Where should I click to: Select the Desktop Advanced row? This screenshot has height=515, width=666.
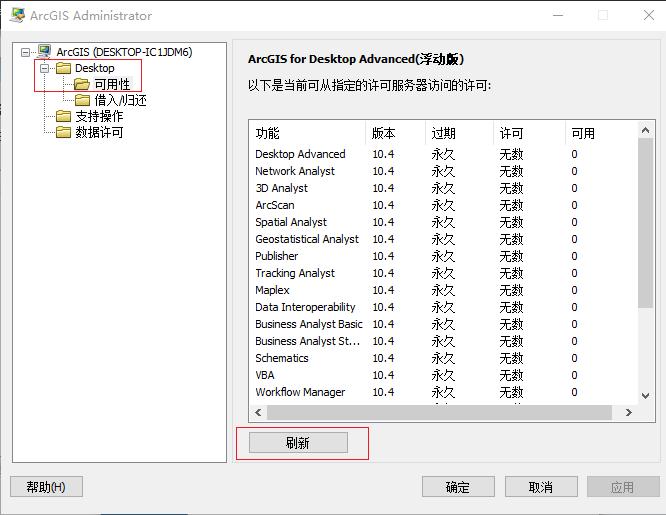pos(443,154)
